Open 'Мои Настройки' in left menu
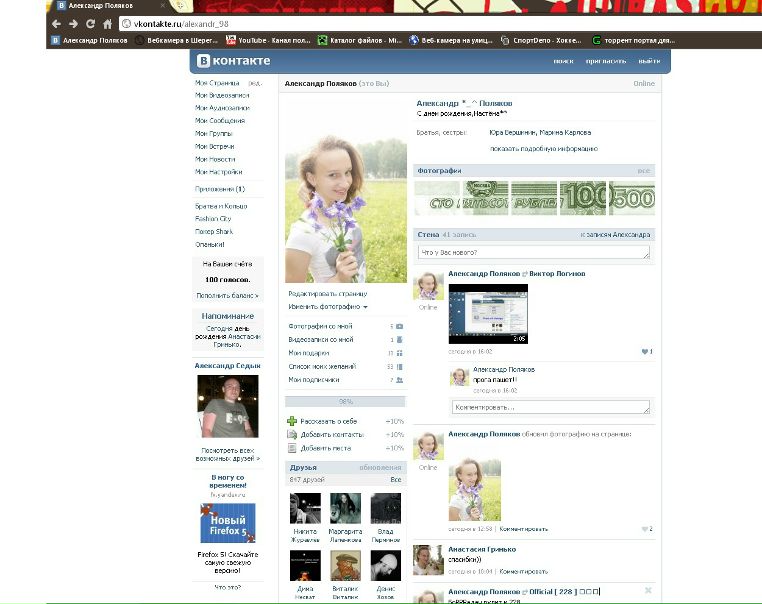 [x=219, y=172]
